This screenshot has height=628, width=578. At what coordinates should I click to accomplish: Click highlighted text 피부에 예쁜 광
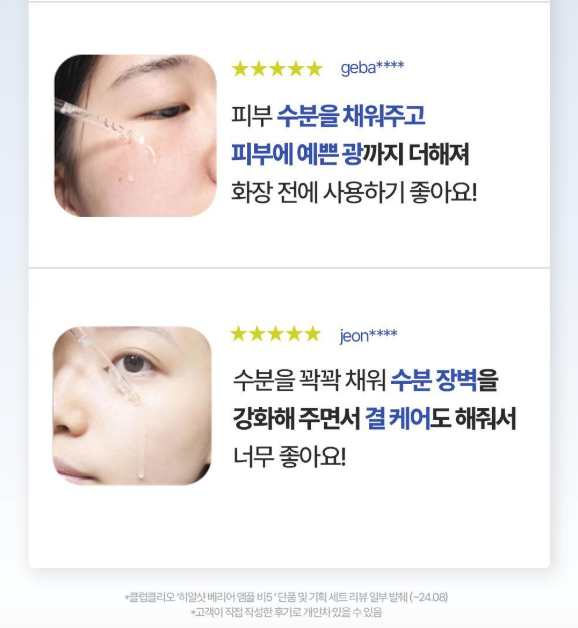pos(297,154)
